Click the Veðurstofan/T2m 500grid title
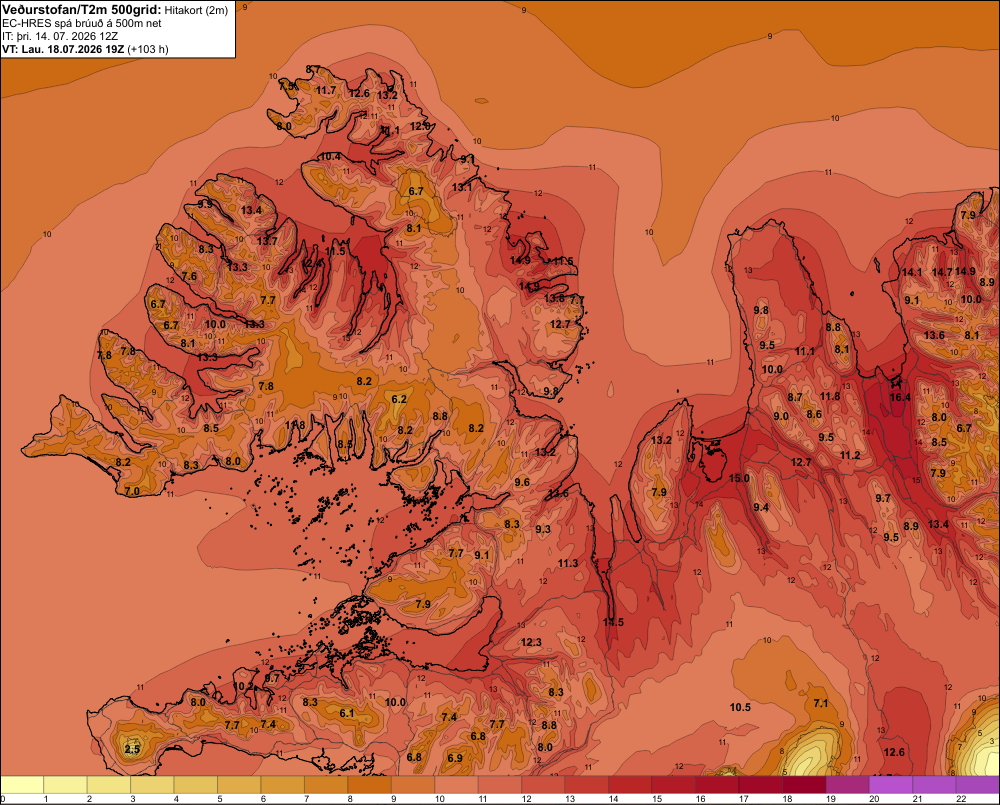 click(82, 10)
